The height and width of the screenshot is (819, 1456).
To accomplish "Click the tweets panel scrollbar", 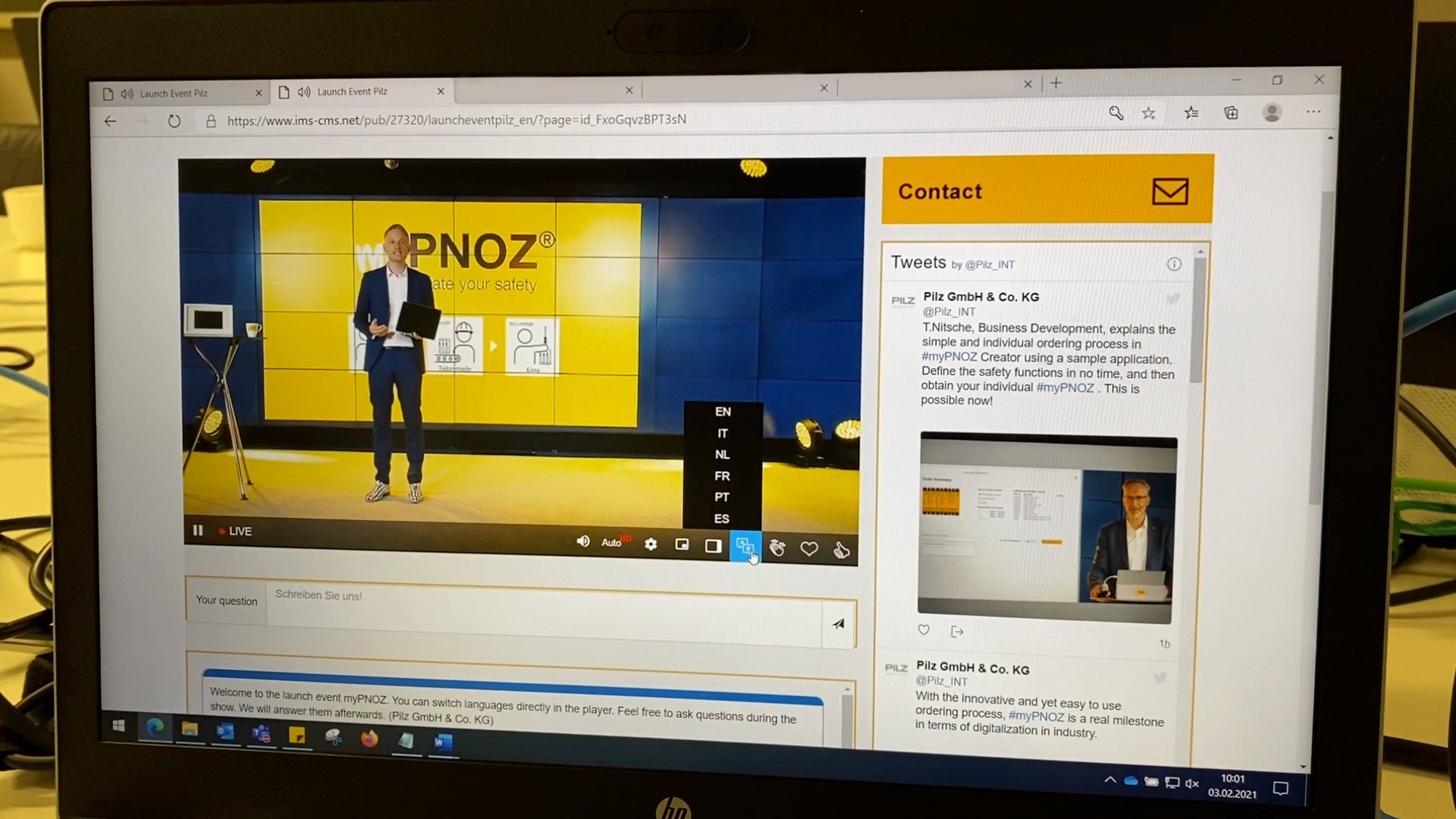I will (x=1198, y=318).
